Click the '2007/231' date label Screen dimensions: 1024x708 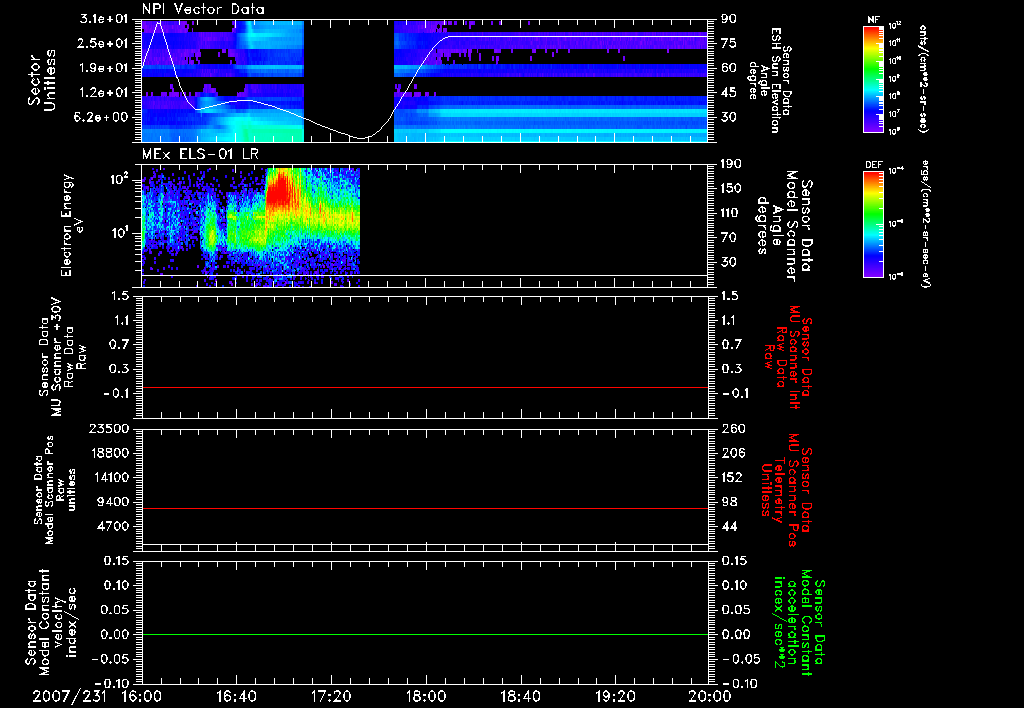coord(69,696)
